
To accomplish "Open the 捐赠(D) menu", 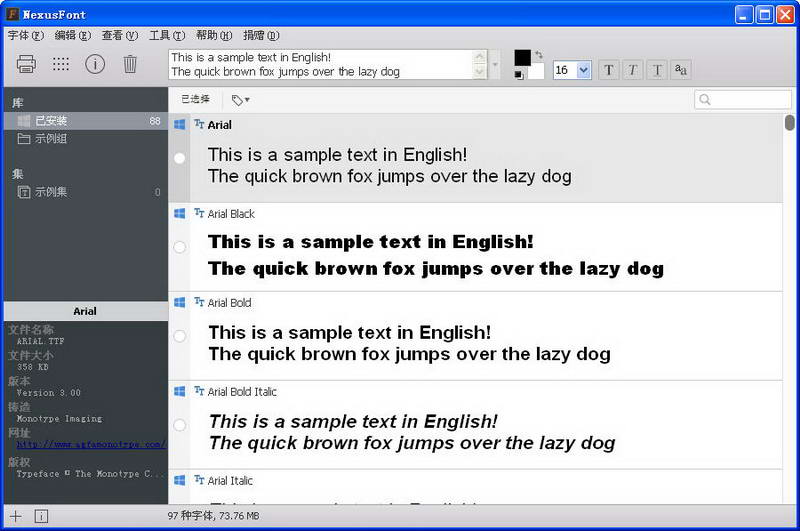I will click(x=261, y=35).
